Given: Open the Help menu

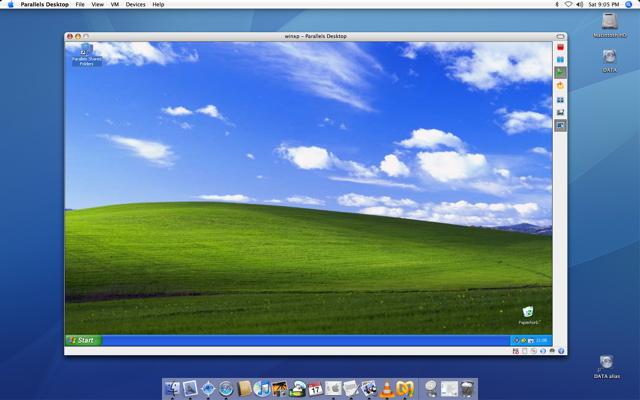Looking at the screenshot, I should [158, 4].
